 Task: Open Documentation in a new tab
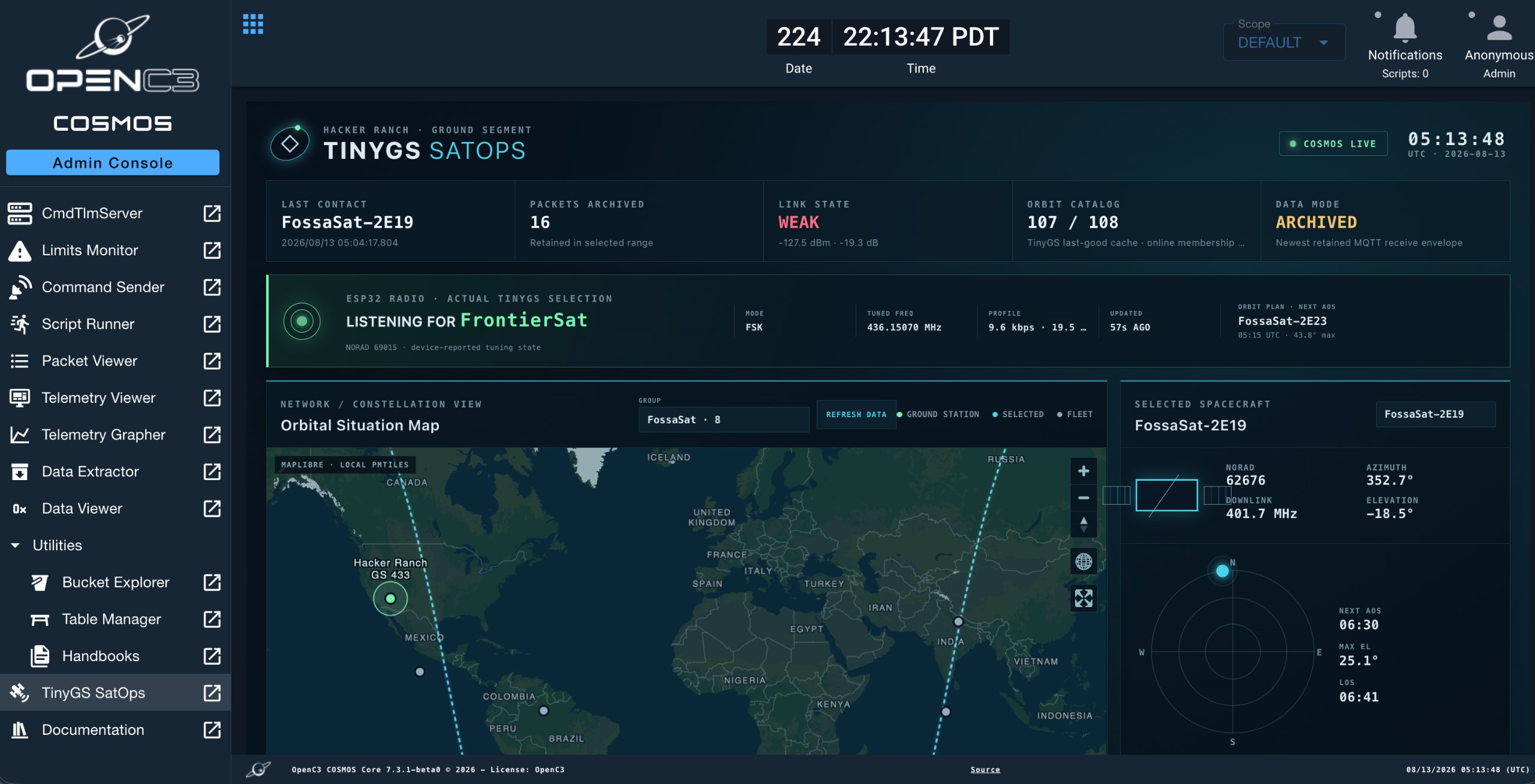[212, 729]
